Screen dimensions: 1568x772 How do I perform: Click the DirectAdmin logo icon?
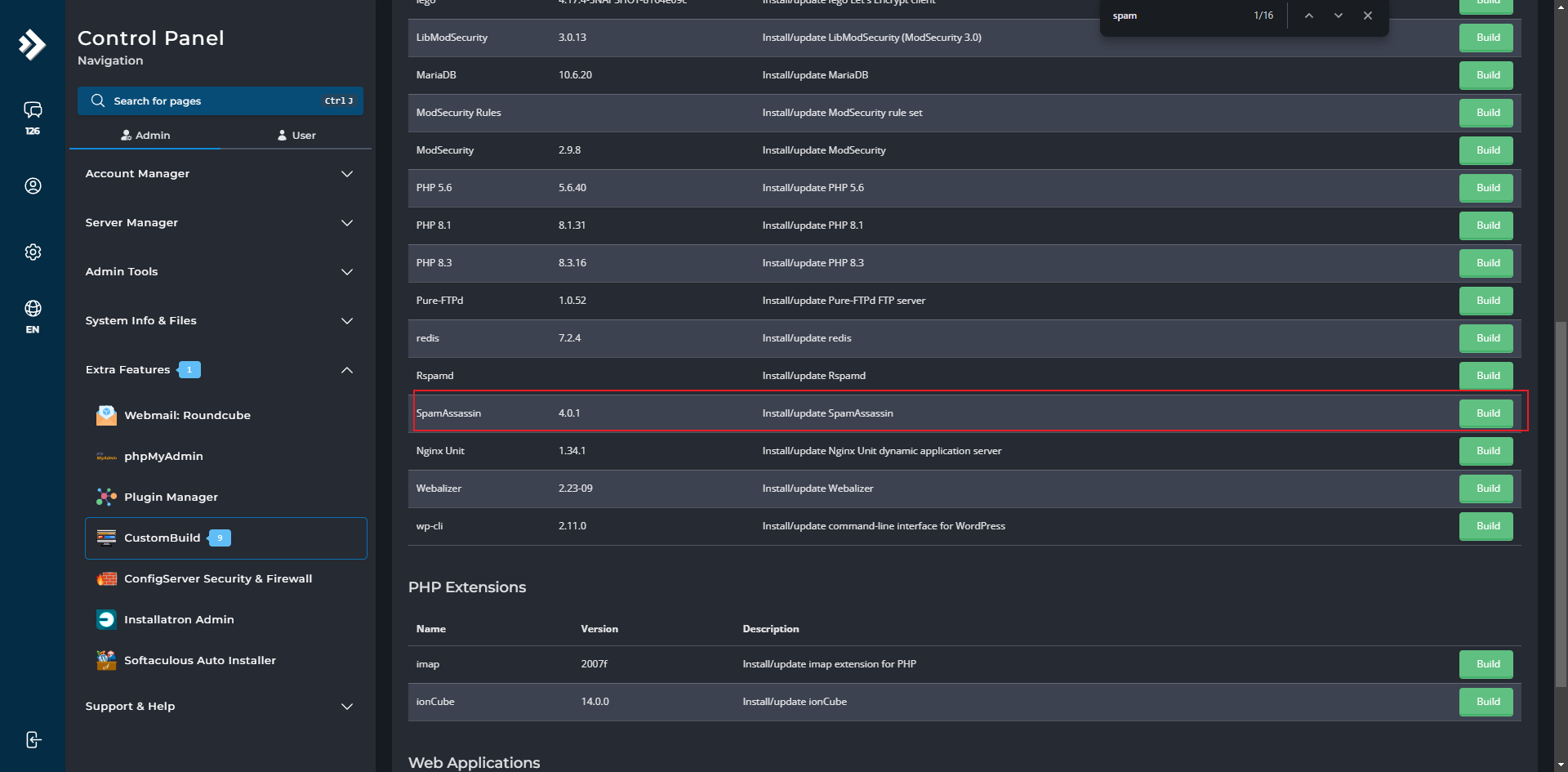(x=32, y=44)
